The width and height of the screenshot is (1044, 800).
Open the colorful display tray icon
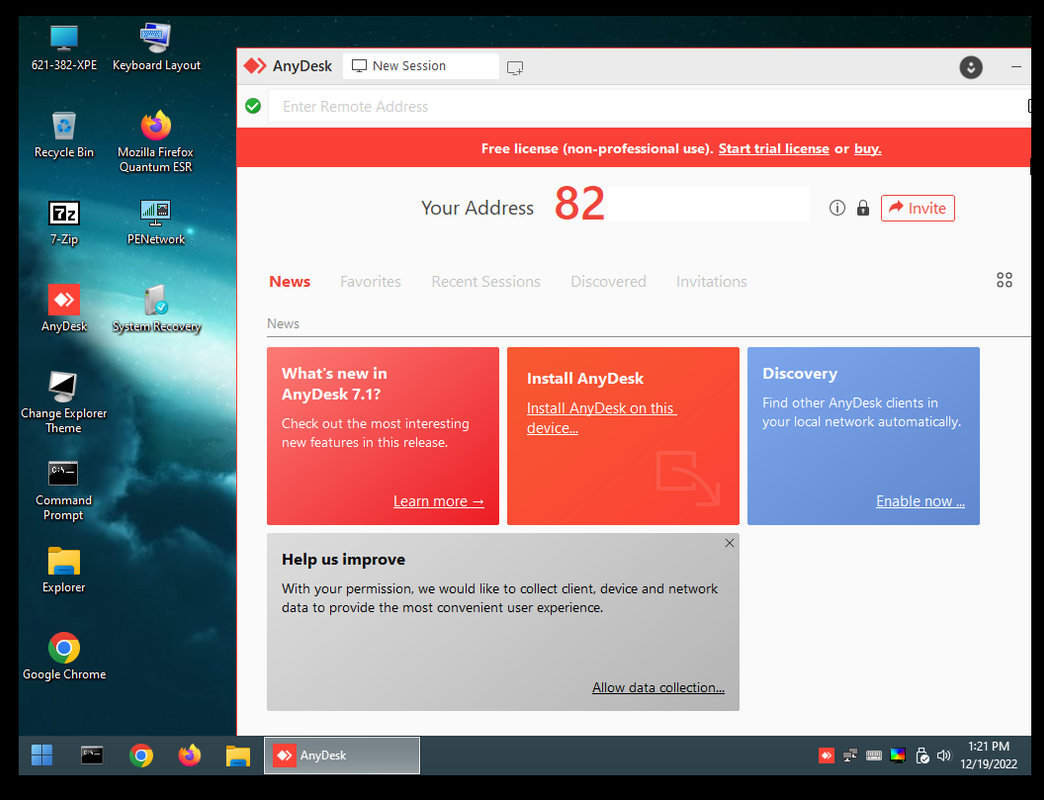(898, 755)
